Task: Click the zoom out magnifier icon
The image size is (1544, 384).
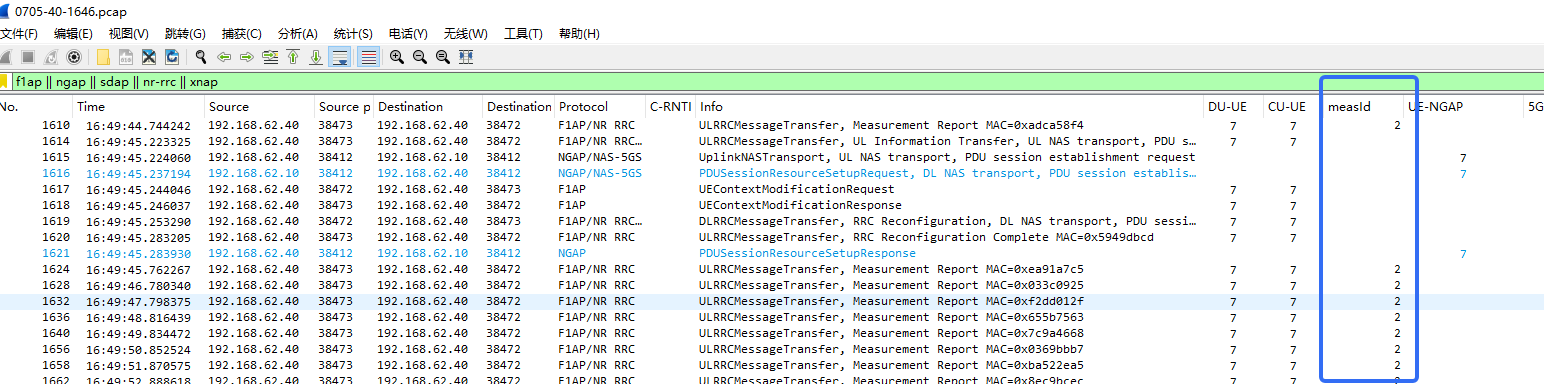Action: (420, 57)
